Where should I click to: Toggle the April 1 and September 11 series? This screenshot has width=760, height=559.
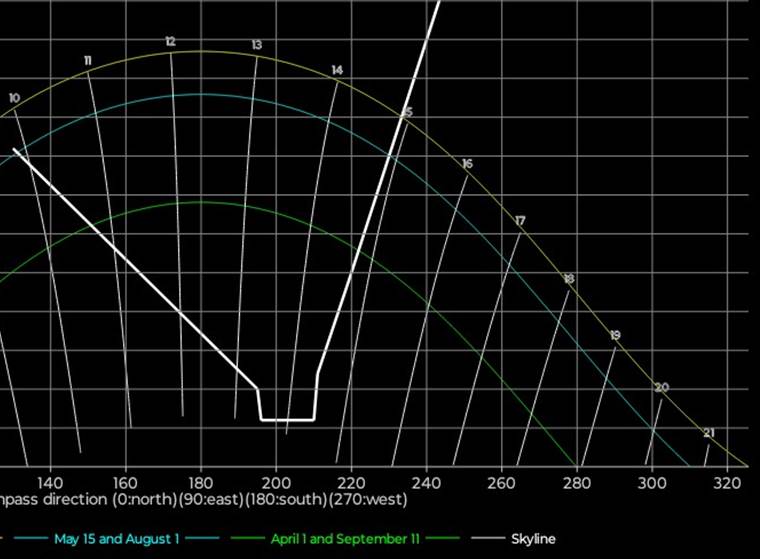pos(338,539)
